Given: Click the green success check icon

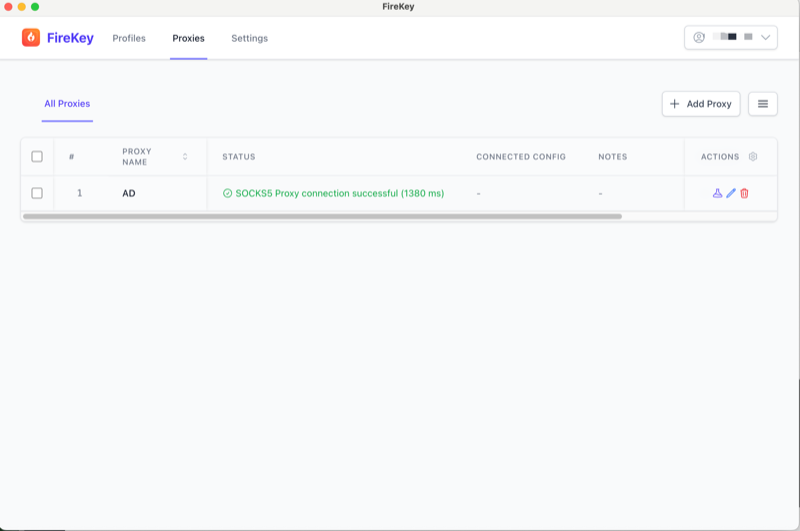Looking at the screenshot, I should [227, 193].
